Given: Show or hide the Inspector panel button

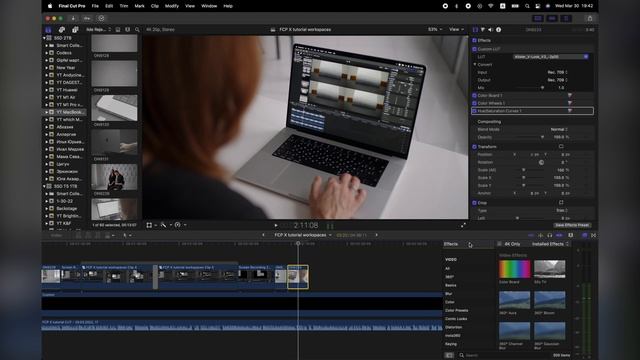Looking at the screenshot, I should (566, 18).
